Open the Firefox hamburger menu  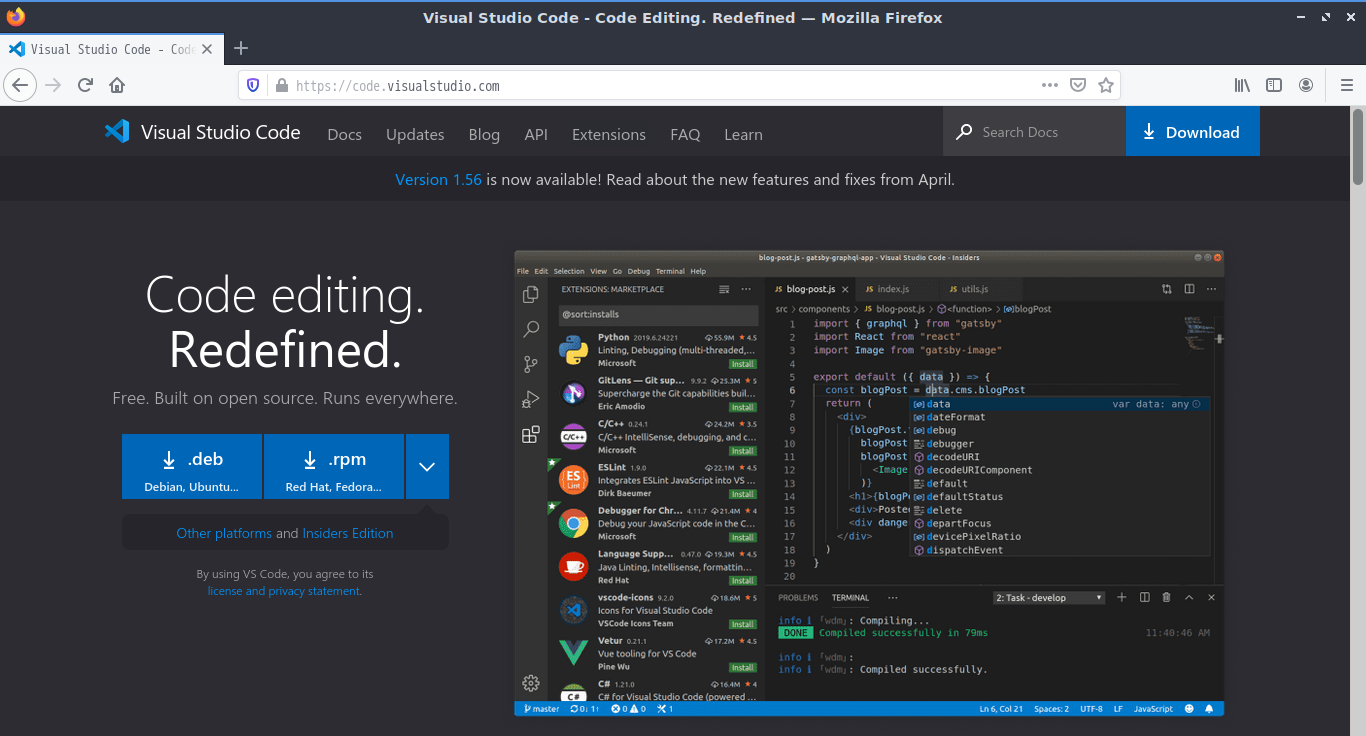tap(1346, 86)
